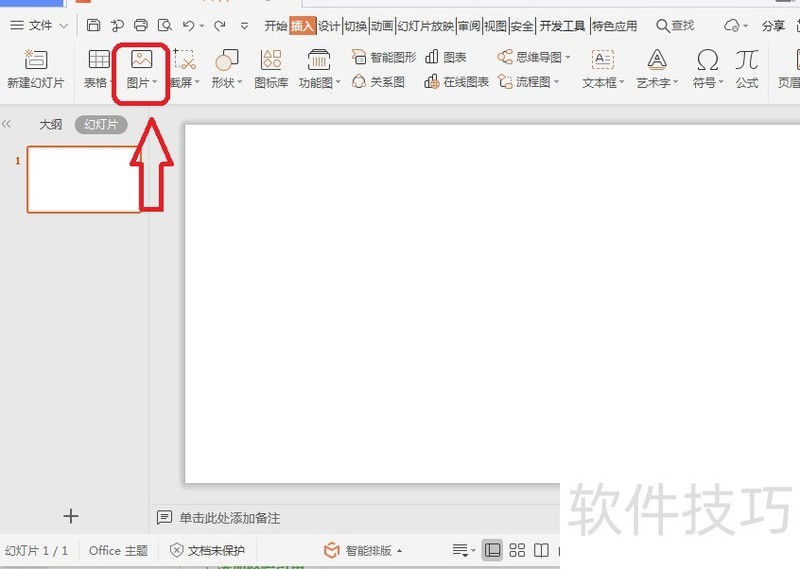
Task: Expand the 形状 dropdown arrow
Action: pyautogui.click(x=240, y=82)
